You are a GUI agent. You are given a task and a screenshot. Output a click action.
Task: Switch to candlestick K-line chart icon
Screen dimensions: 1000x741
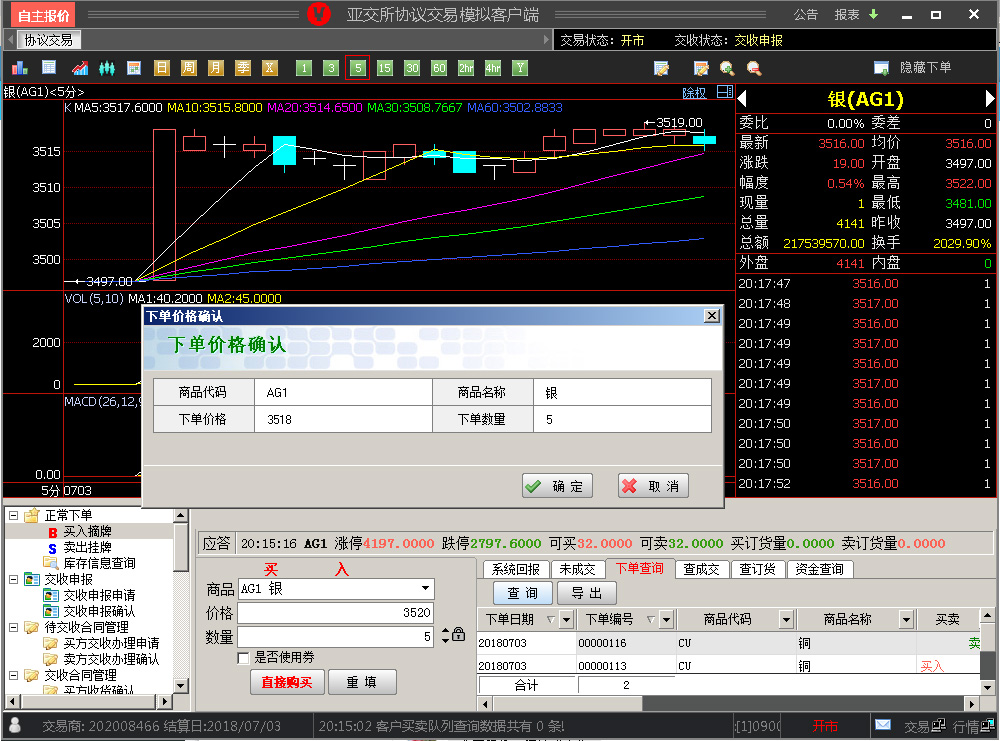107,68
